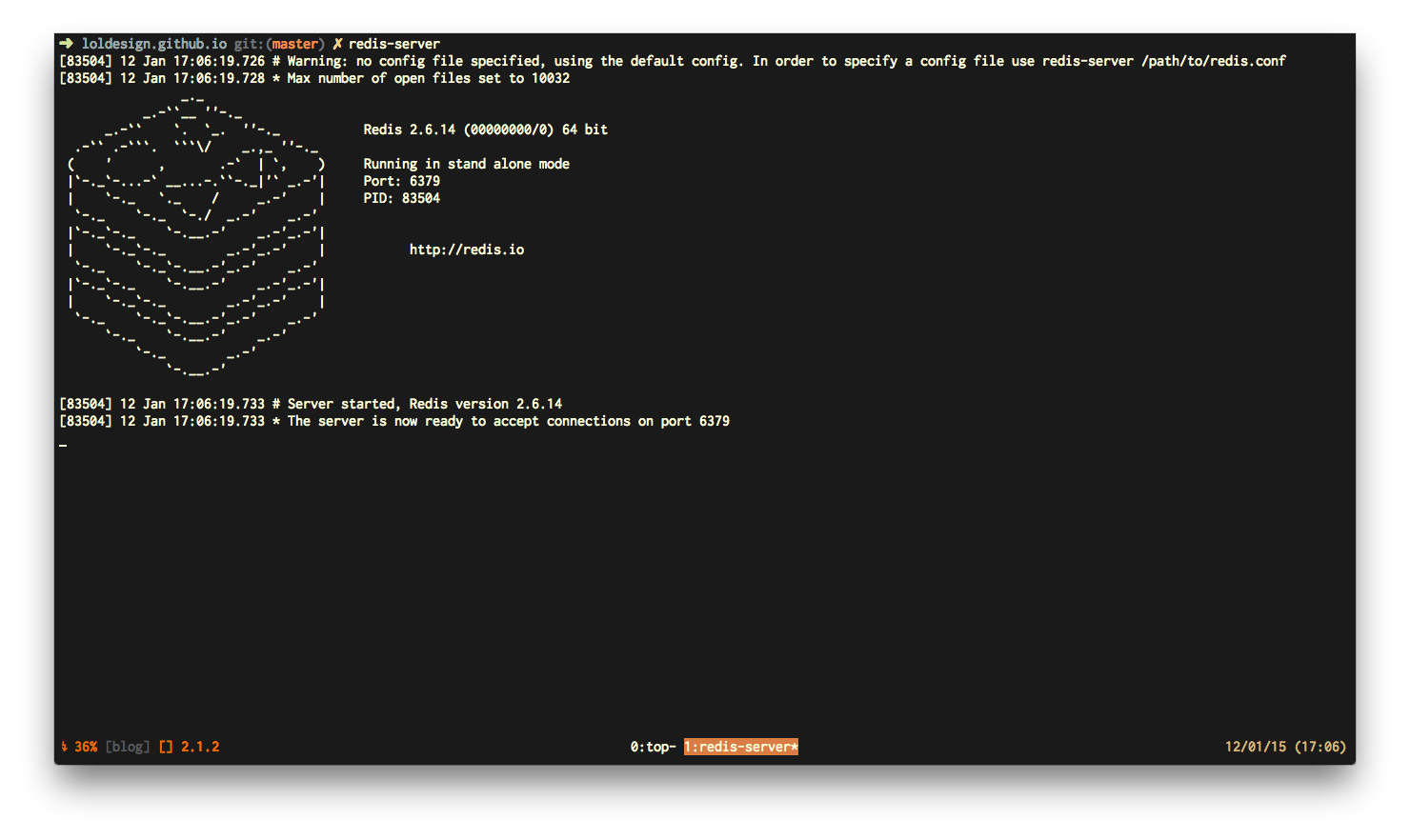Click the 'Max number of open files' line
The image size is (1410, 840).
[314, 78]
